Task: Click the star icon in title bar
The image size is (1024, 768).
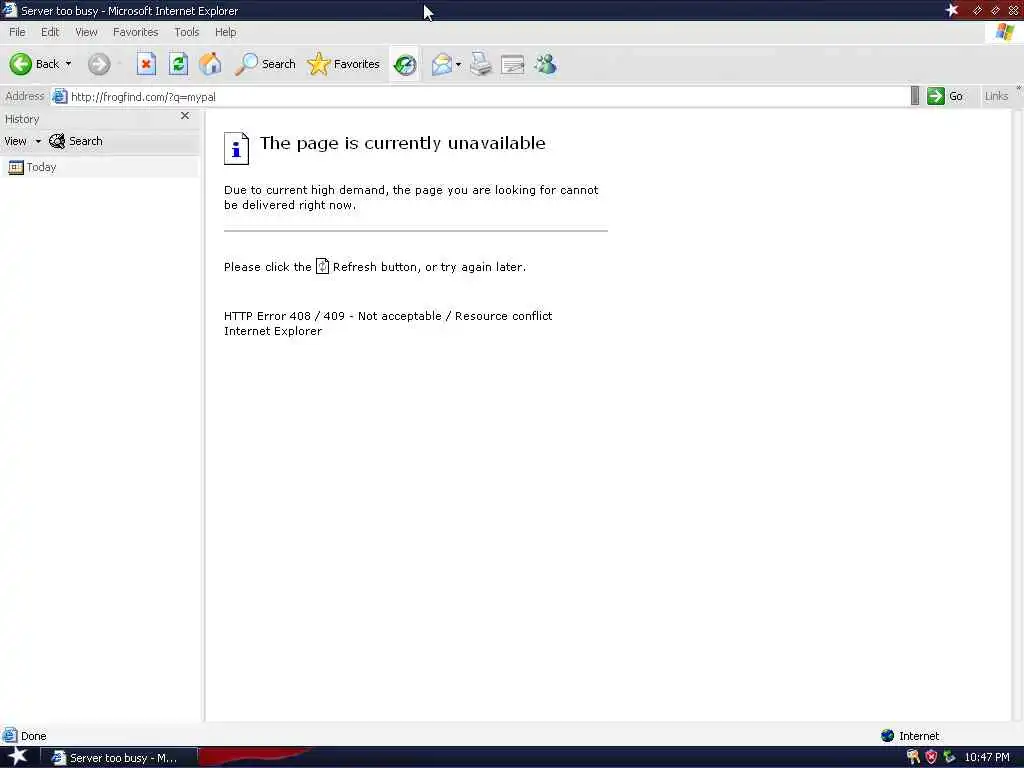Action: (952, 10)
